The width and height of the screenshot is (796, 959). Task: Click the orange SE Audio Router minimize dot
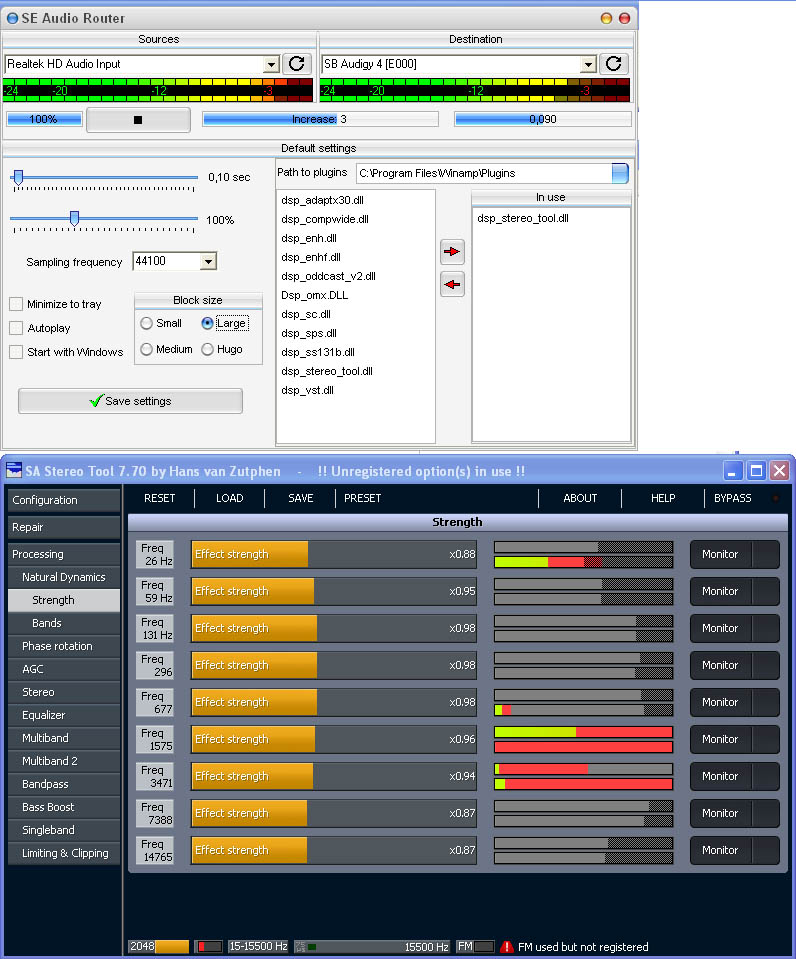click(606, 18)
